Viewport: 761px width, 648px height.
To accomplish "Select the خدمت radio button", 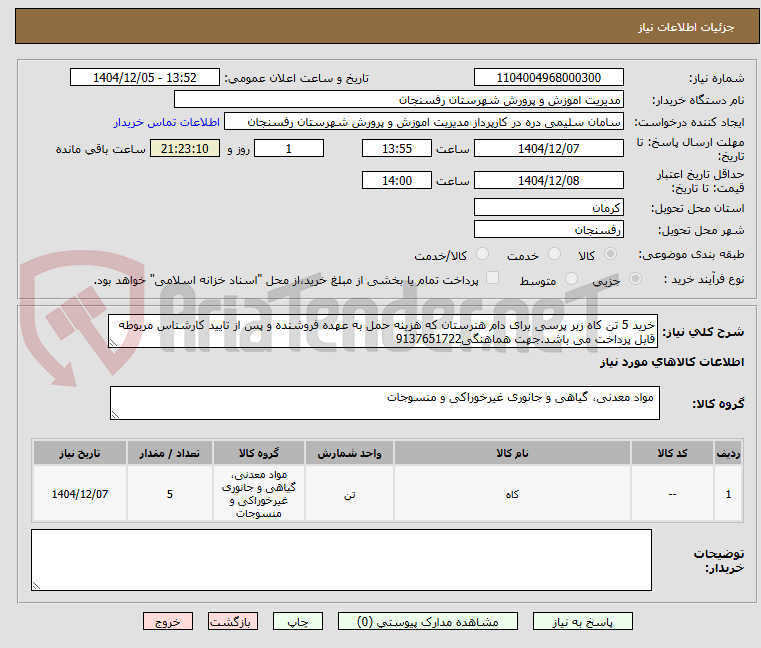I will 554,254.
